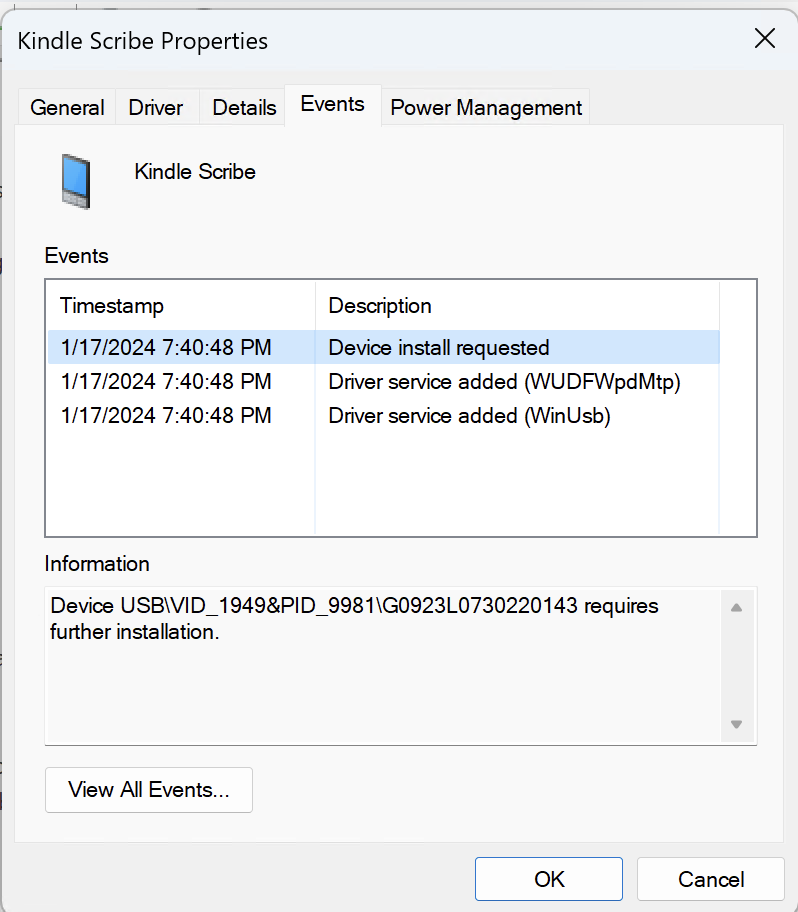The image size is (798, 912).
Task: Click the Kindle Scribe device icon
Action: pyautogui.click(x=75, y=180)
